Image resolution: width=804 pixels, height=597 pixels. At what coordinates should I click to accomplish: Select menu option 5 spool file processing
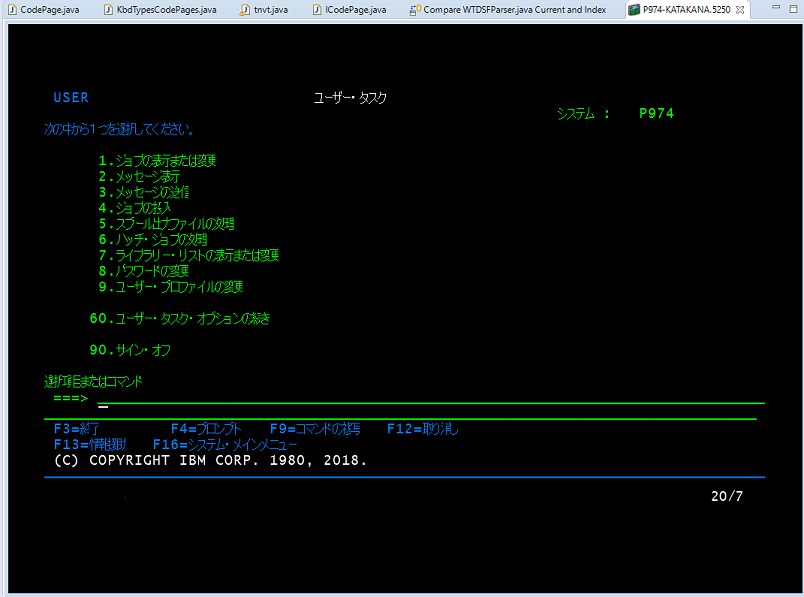point(166,224)
